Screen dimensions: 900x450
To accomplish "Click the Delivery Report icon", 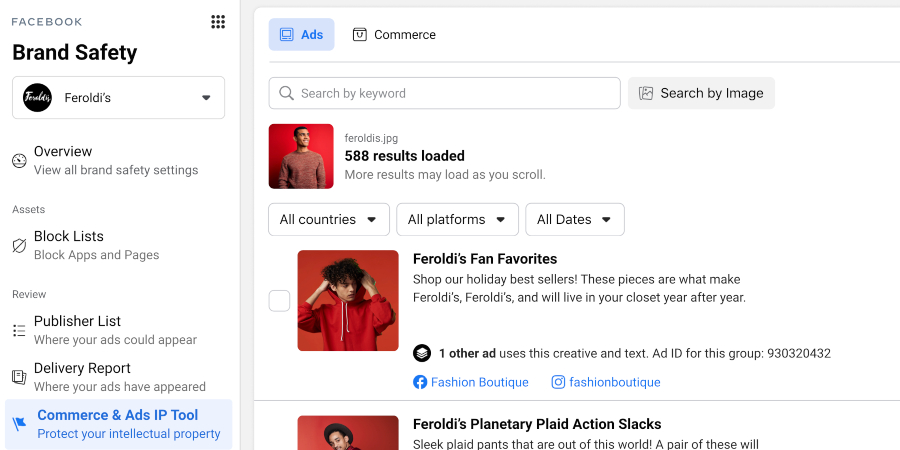I will tap(19, 377).
